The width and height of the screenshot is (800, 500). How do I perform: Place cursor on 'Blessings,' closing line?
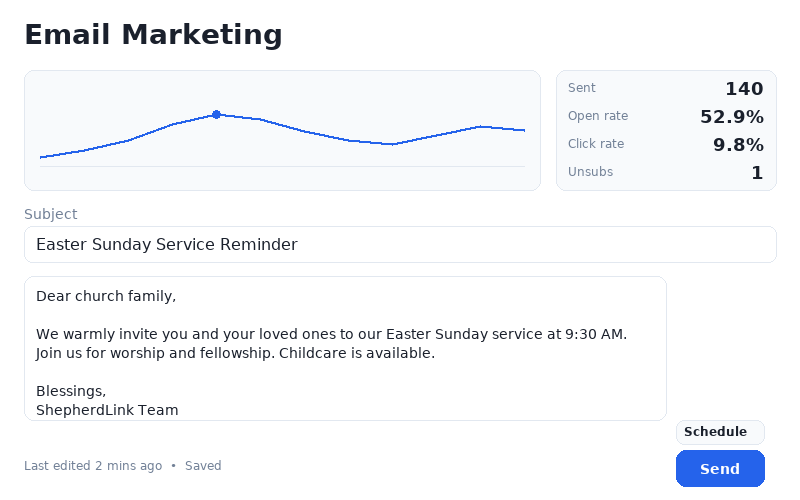tap(71, 391)
